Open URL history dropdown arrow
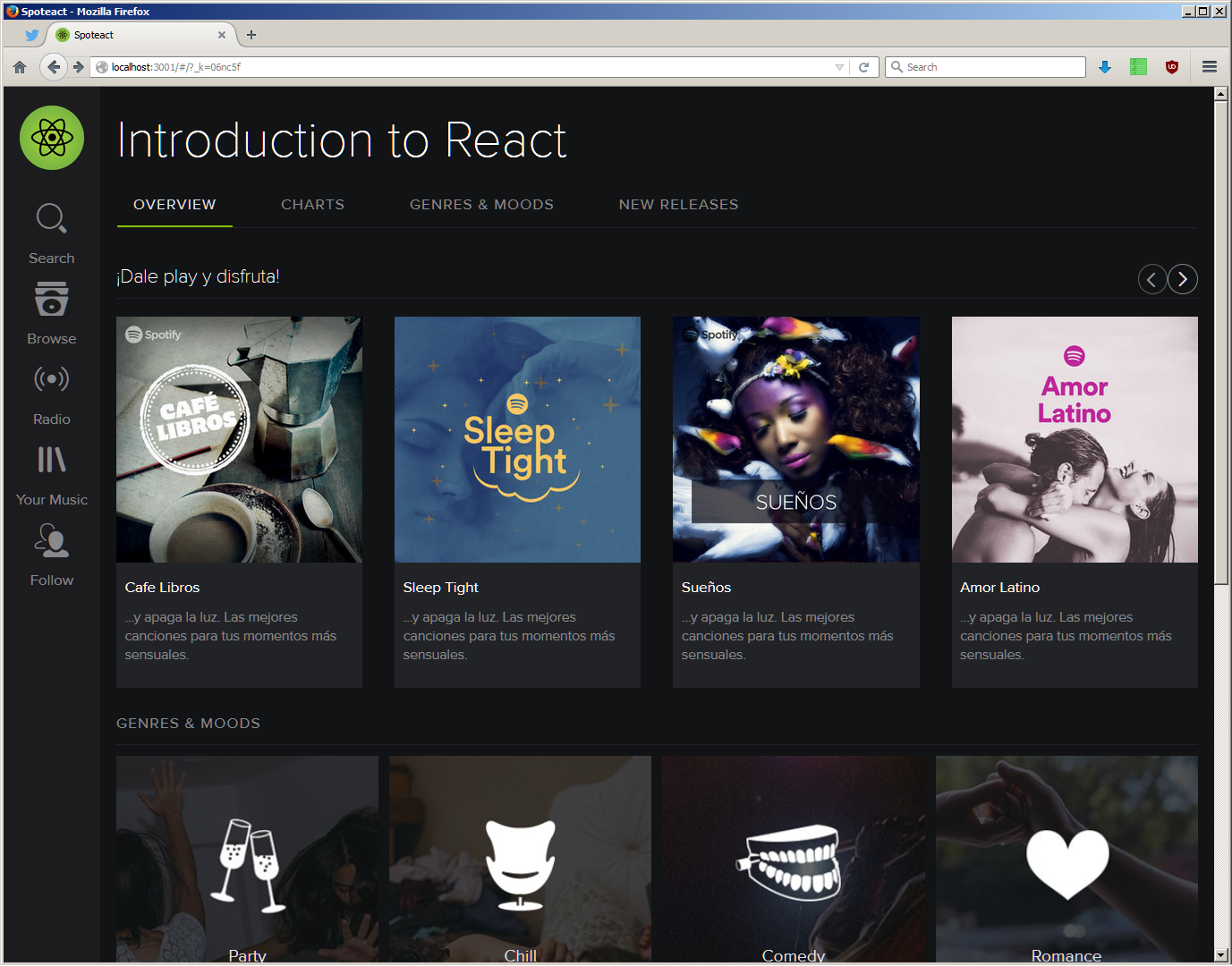Image resolution: width=1232 pixels, height=966 pixels. pos(839,67)
